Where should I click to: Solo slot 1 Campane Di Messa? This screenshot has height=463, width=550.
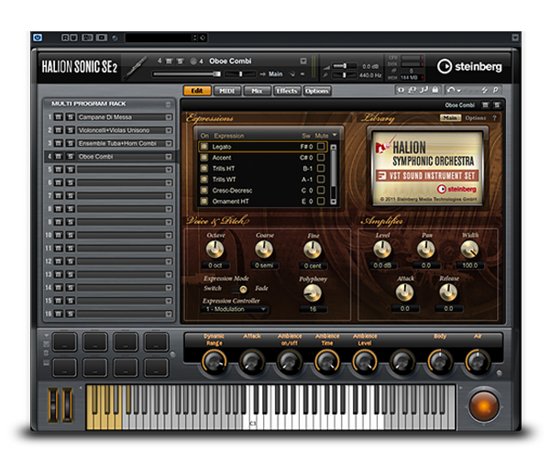[x=71, y=117]
